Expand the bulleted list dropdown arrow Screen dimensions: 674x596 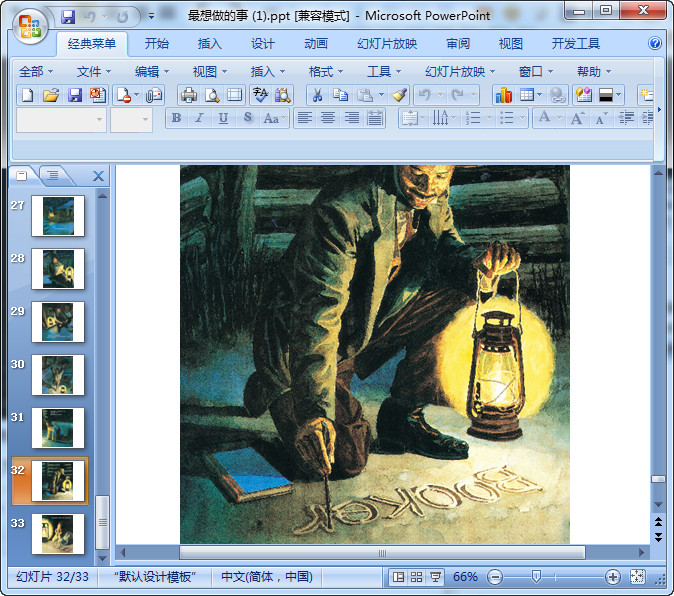tap(522, 118)
